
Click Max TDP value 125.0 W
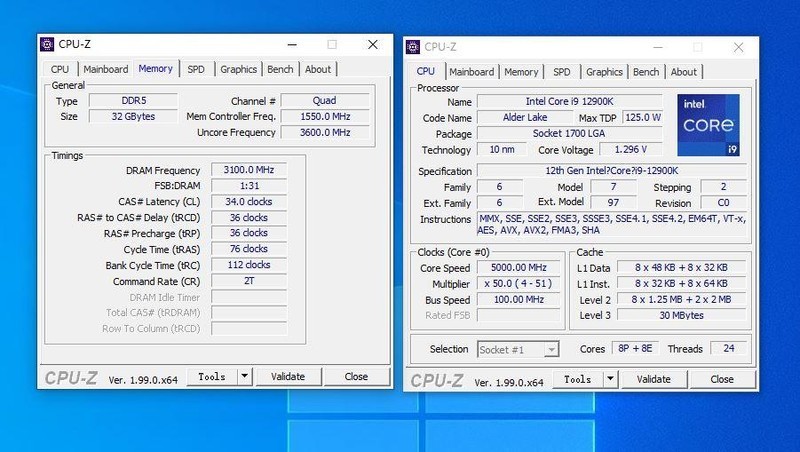point(643,117)
